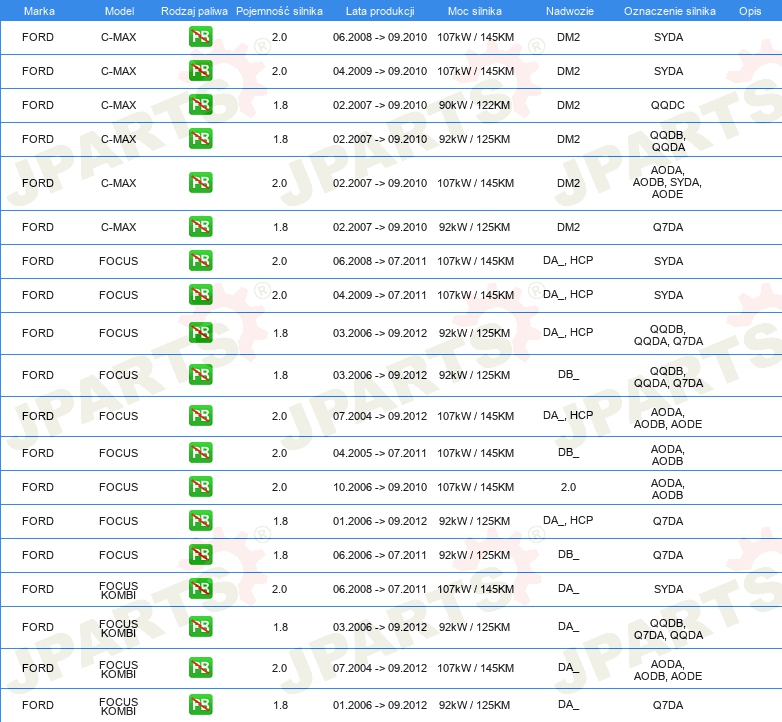This screenshot has height=722, width=782.
Task: Select Q7DA engine cell in C-MAX row
Action: pos(668,227)
